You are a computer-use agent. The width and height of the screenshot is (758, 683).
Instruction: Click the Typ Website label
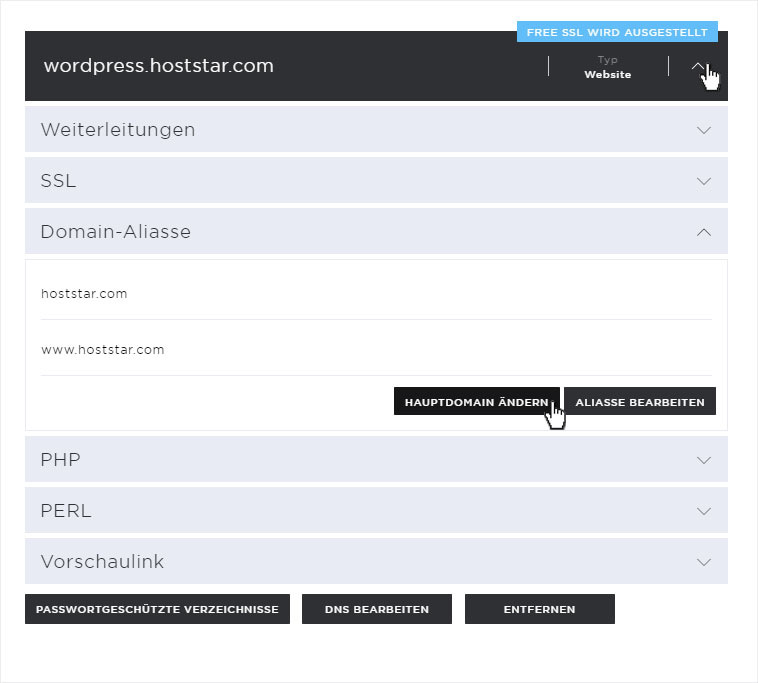click(x=608, y=67)
